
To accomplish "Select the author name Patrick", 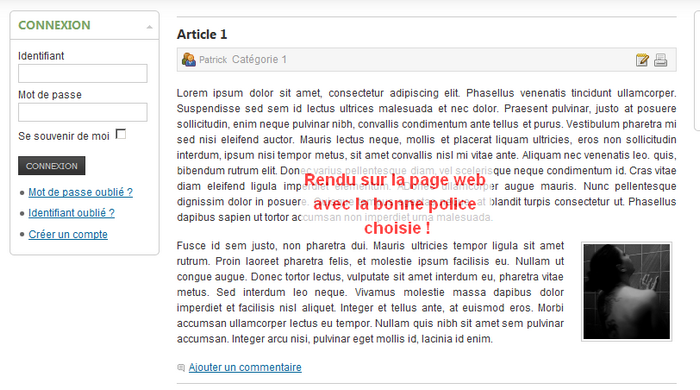I will pos(213,60).
